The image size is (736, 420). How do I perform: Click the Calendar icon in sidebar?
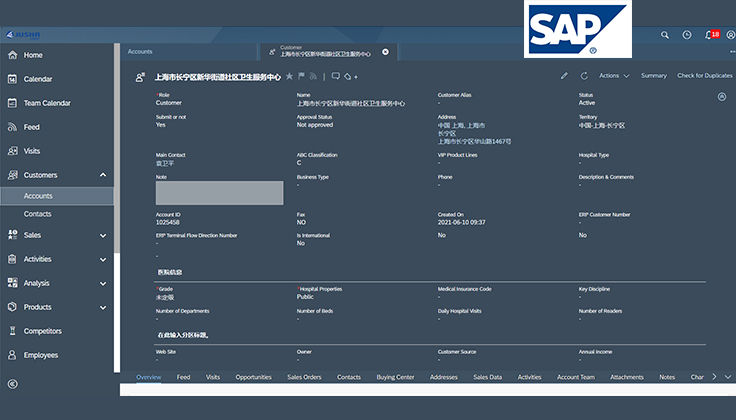[x=13, y=79]
